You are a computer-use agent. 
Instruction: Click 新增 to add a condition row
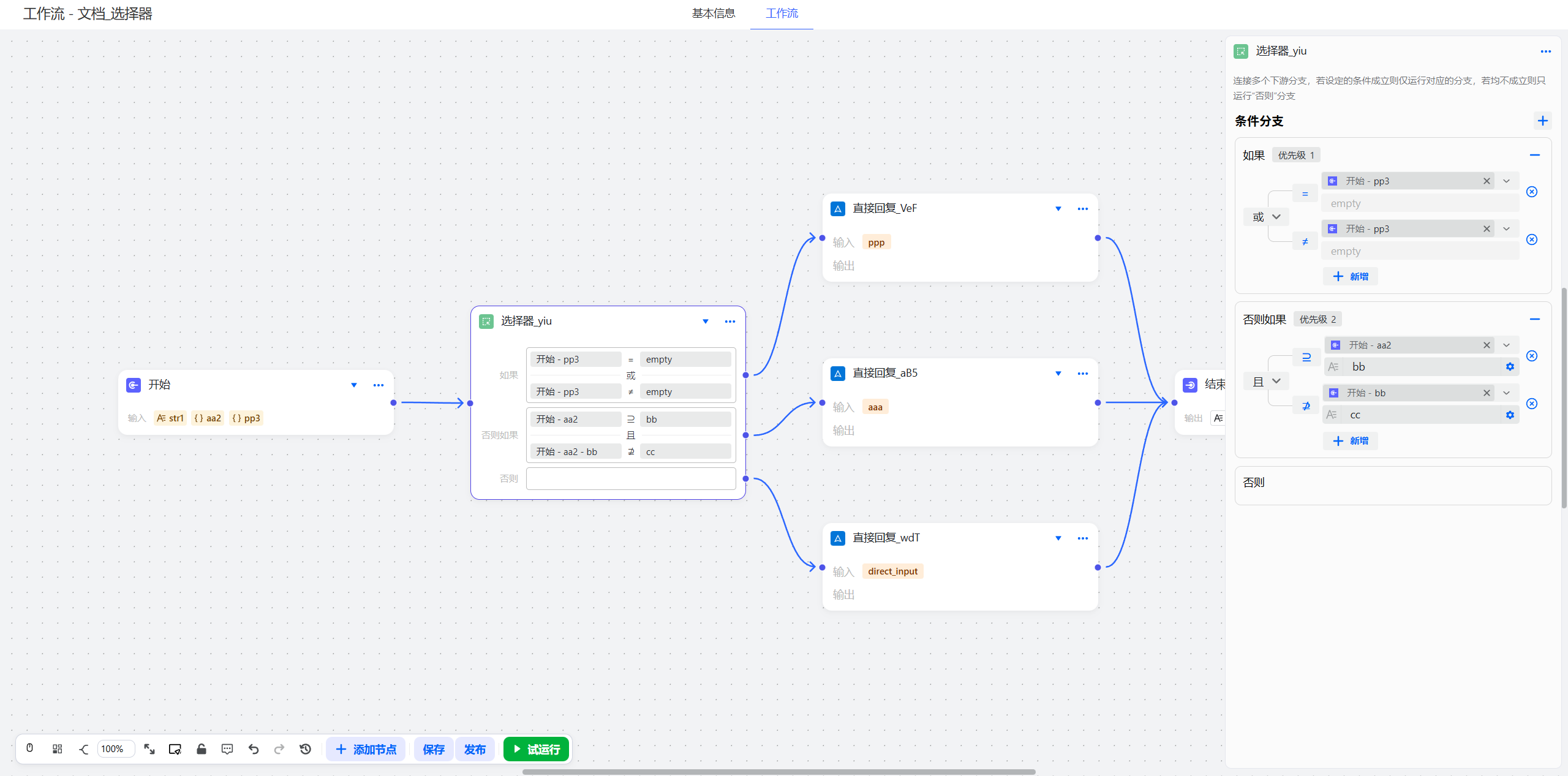(1351, 276)
